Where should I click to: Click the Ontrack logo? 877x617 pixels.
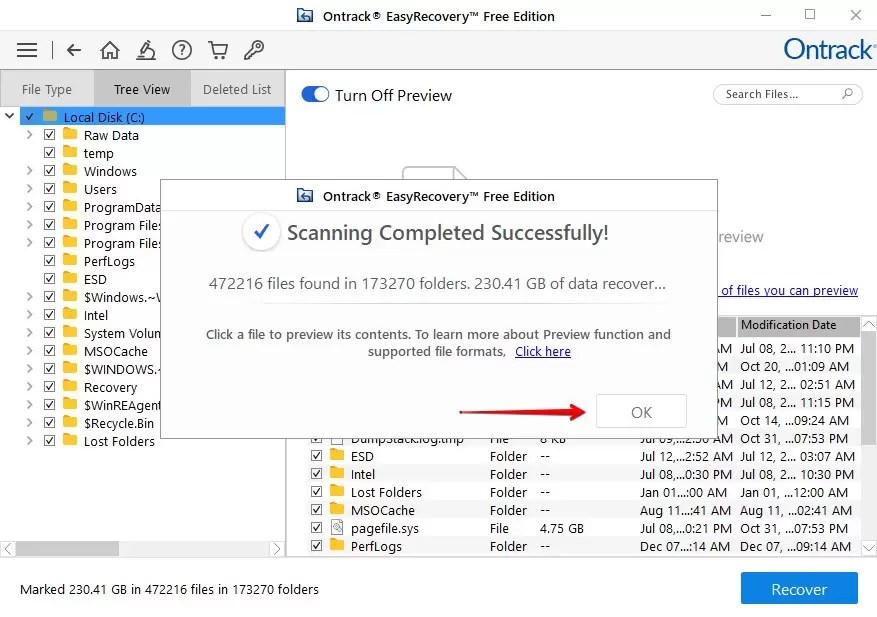pos(828,49)
